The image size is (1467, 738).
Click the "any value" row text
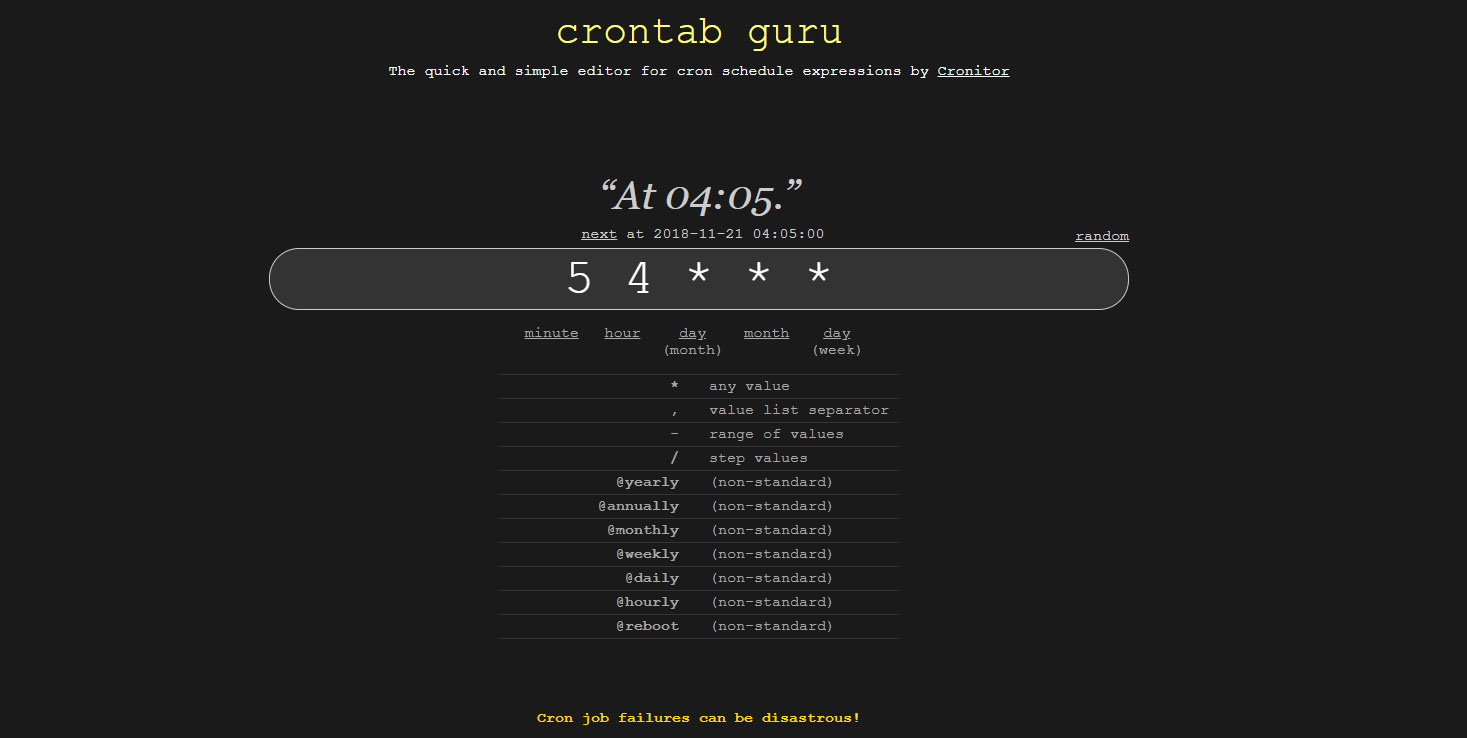pos(749,386)
